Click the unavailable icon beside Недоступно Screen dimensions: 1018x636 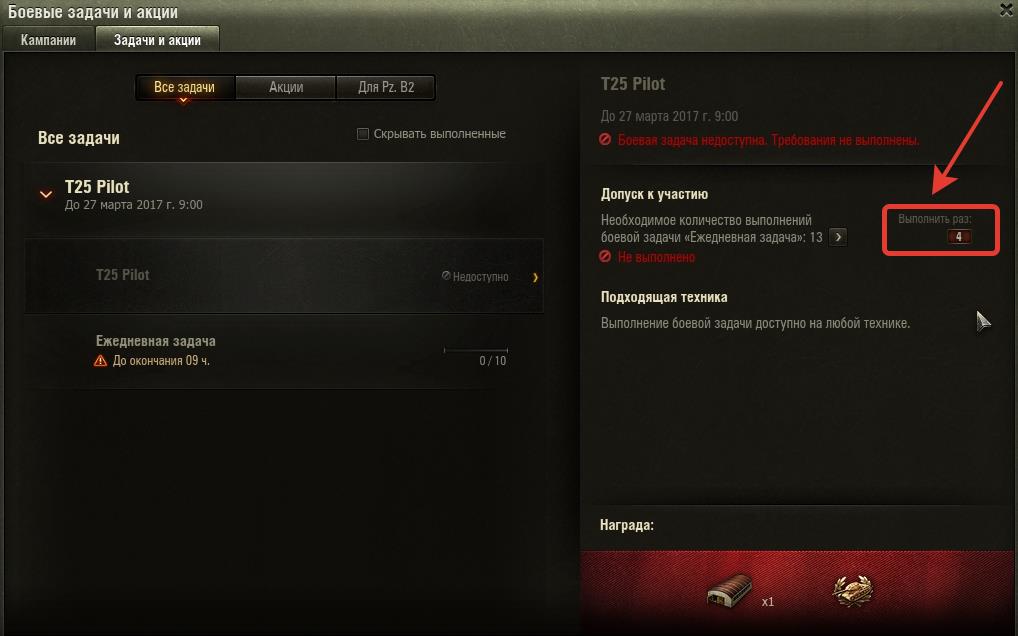click(446, 276)
